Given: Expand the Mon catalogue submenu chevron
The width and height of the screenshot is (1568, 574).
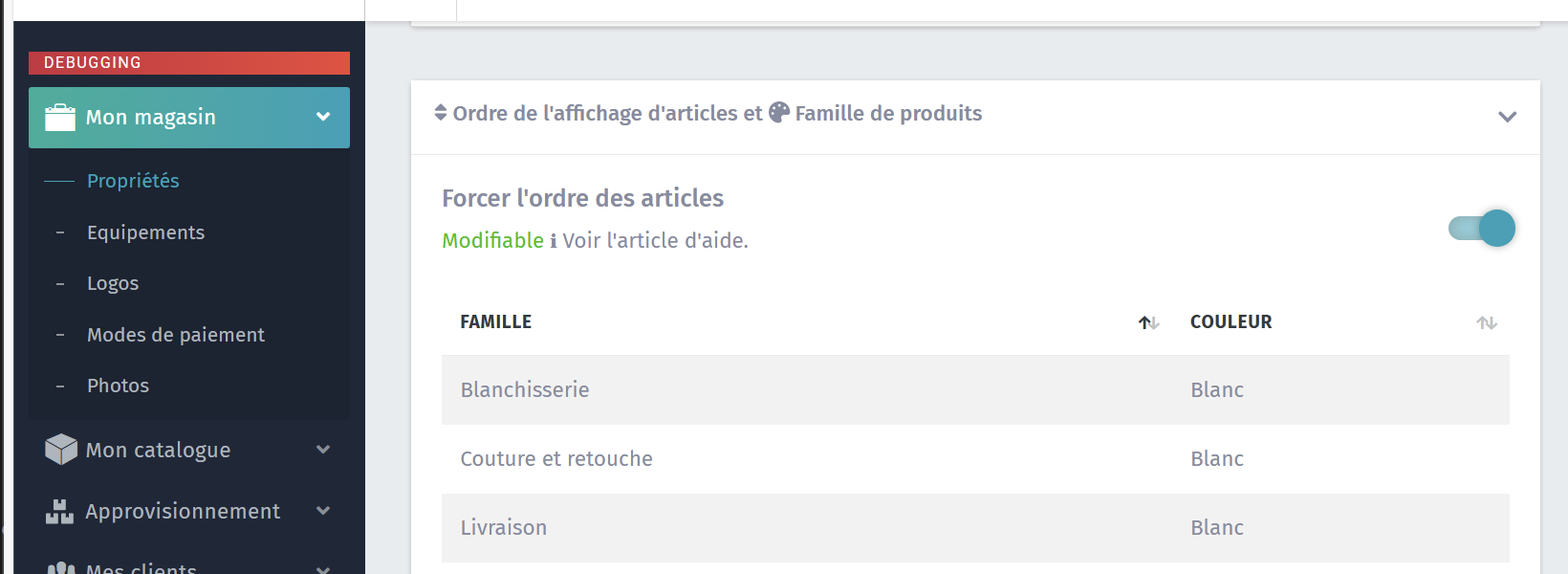Looking at the screenshot, I should point(323,450).
